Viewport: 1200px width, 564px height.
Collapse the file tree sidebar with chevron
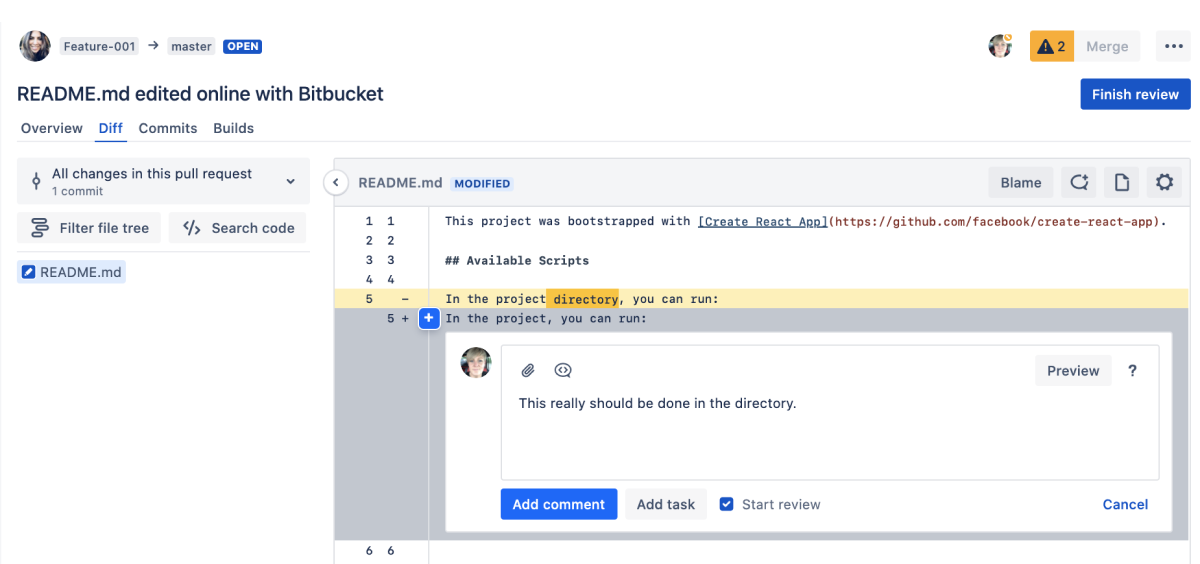click(336, 183)
